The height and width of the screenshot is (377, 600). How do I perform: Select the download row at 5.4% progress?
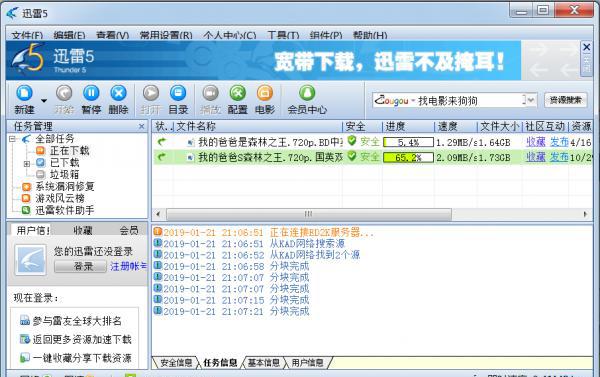click(x=373, y=142)
